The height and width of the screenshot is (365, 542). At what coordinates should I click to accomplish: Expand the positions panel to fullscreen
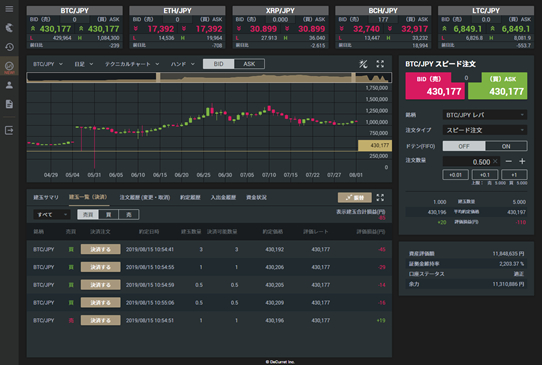[380, 197]
